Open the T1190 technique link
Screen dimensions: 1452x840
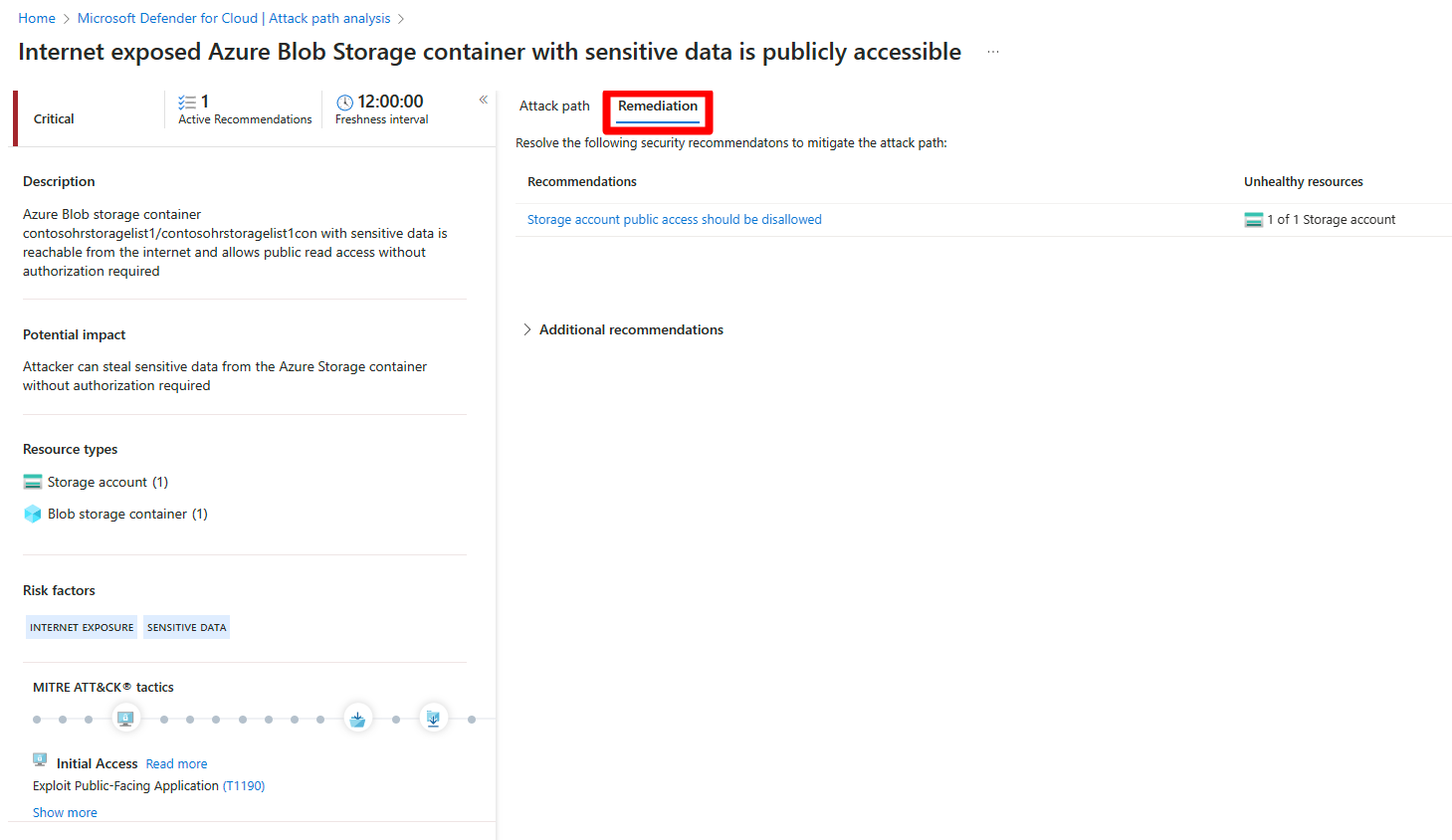(x=244, y=786)
